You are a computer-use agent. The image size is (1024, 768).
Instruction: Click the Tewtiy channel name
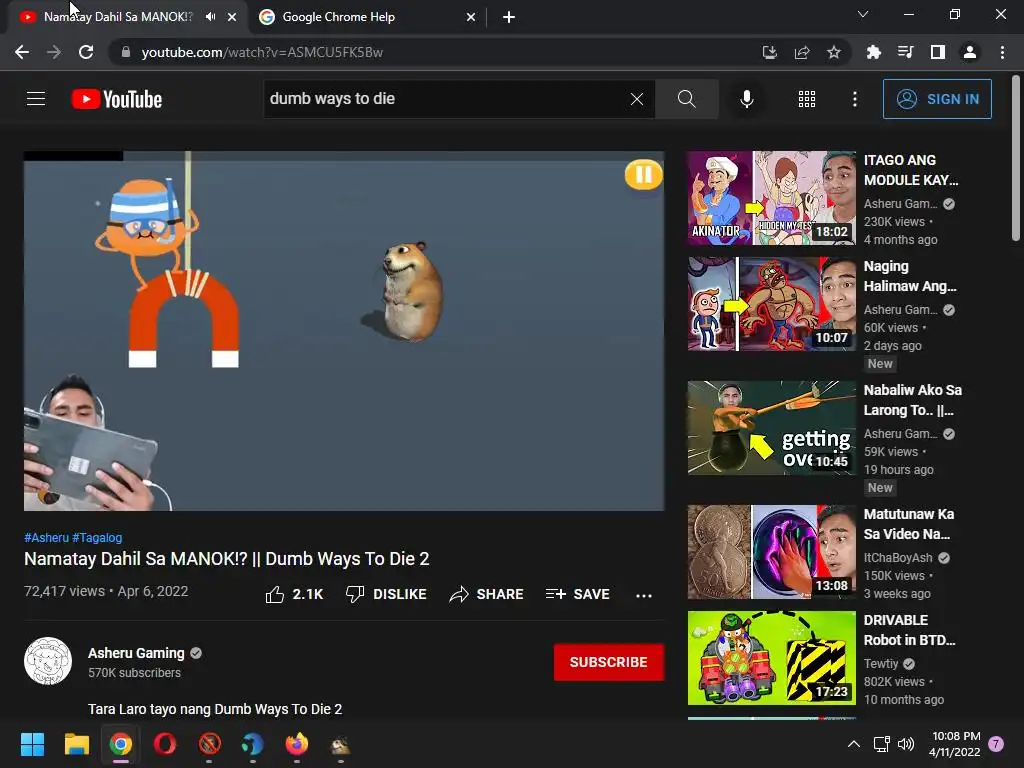[x=881, y=664]
